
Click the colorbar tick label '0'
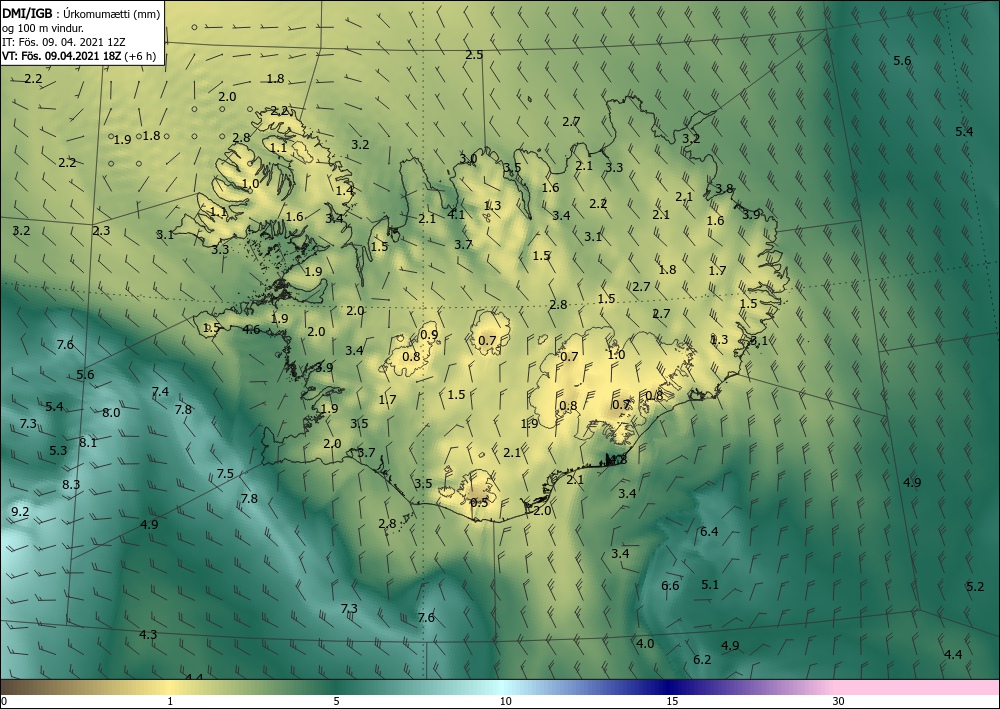pos(4,701)
